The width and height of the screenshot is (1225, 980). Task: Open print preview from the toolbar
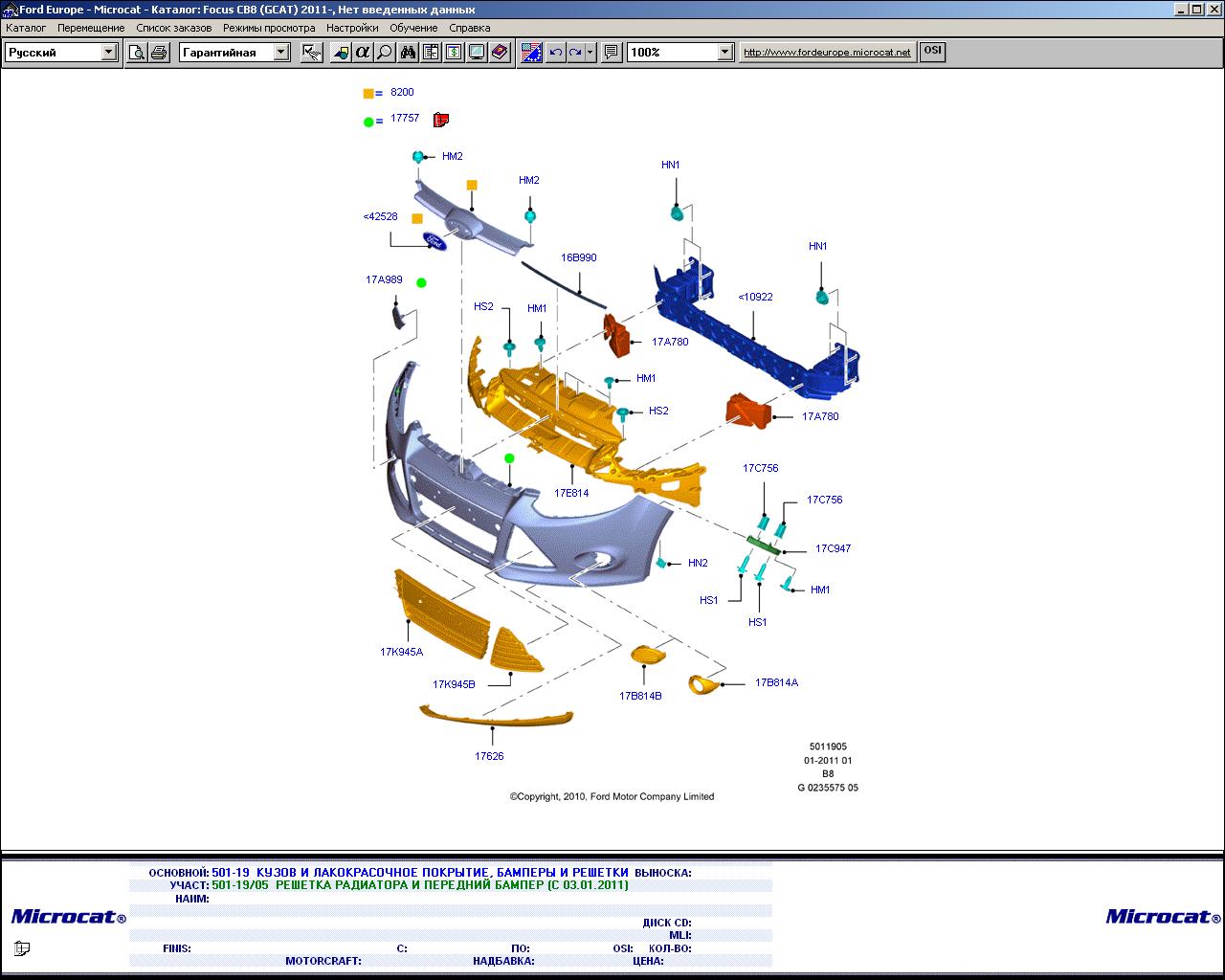tap(137, 53)
